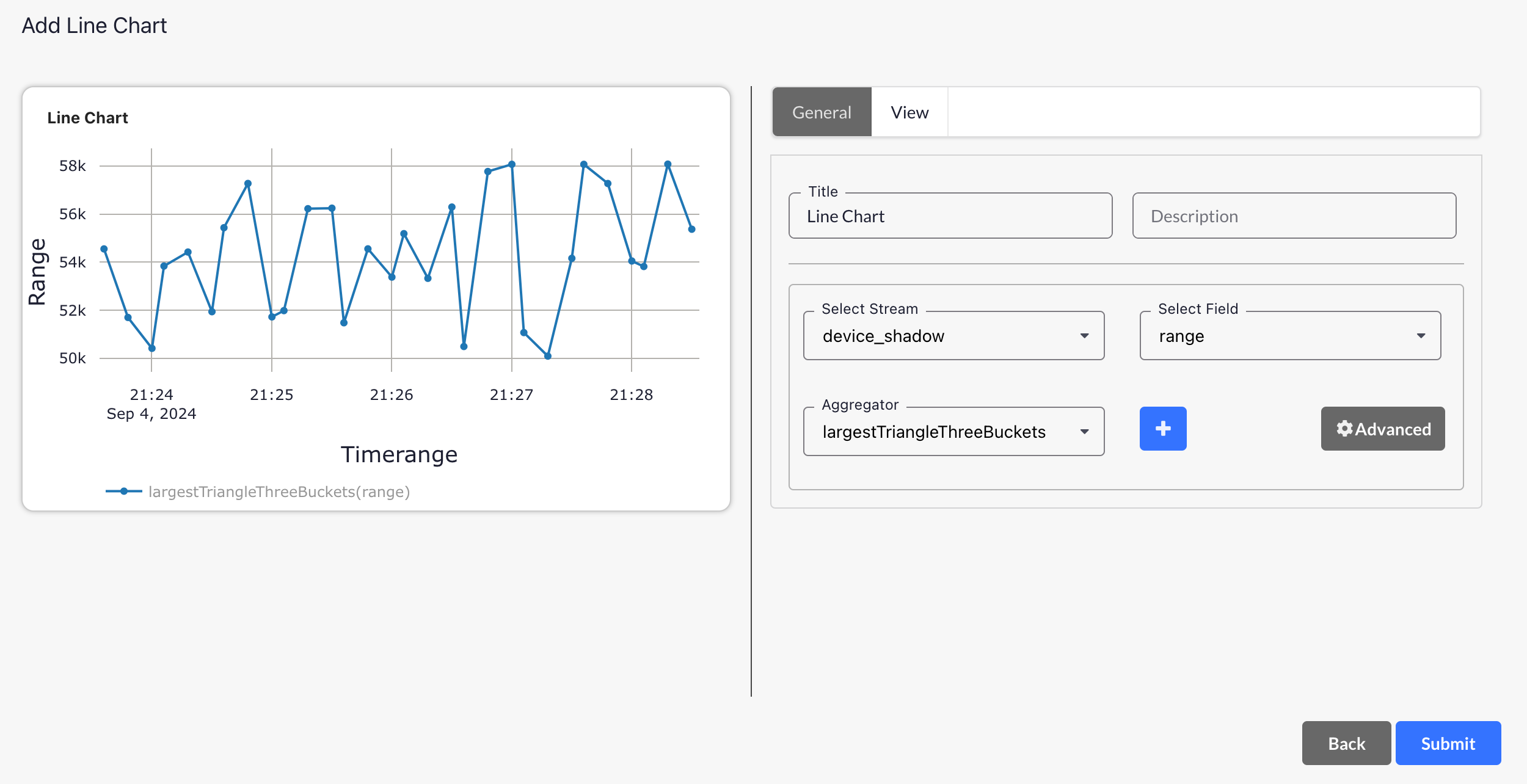Image resolution: width=1527 pixels, height=784 pixels.
Task: Click the Add Line Chart heading
Action: 94,26
